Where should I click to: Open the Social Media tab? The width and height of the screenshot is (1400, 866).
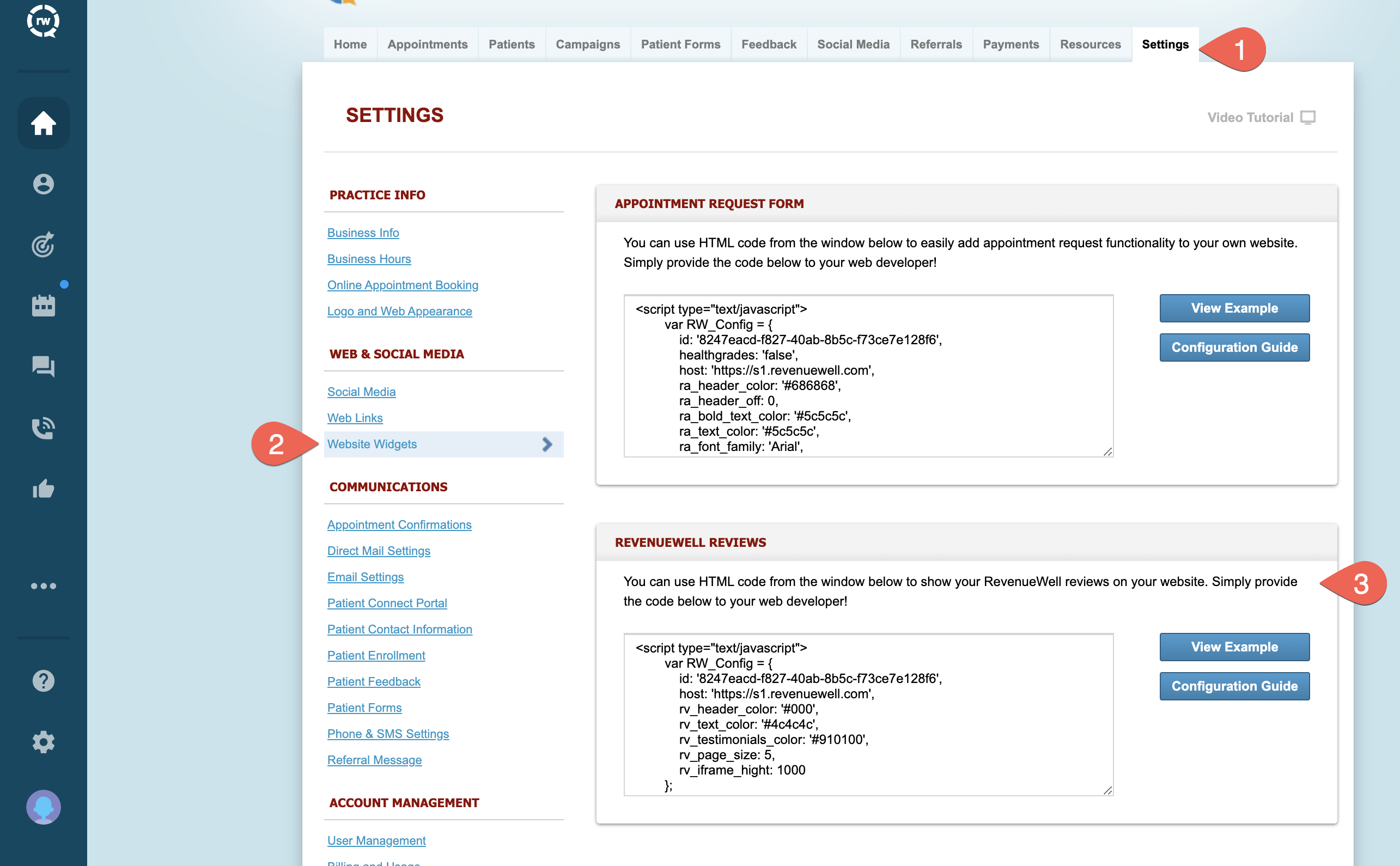pos(853,44)
